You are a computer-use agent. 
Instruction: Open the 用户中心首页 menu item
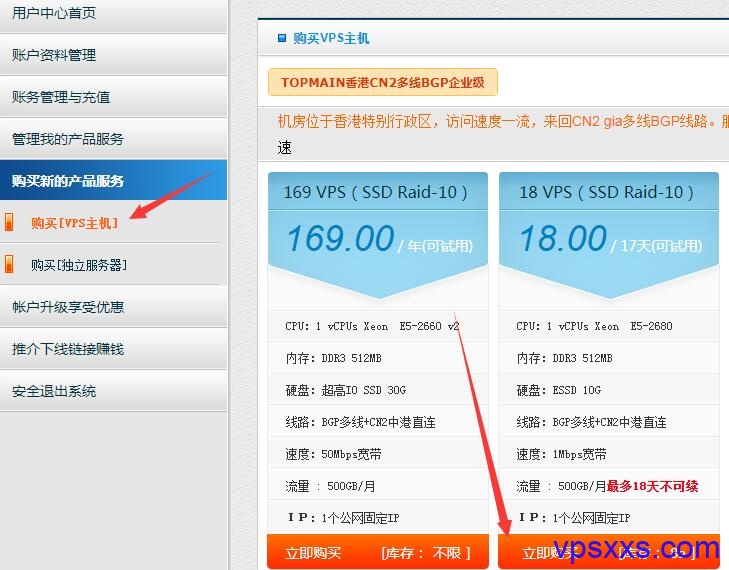[x=54, y=13]
